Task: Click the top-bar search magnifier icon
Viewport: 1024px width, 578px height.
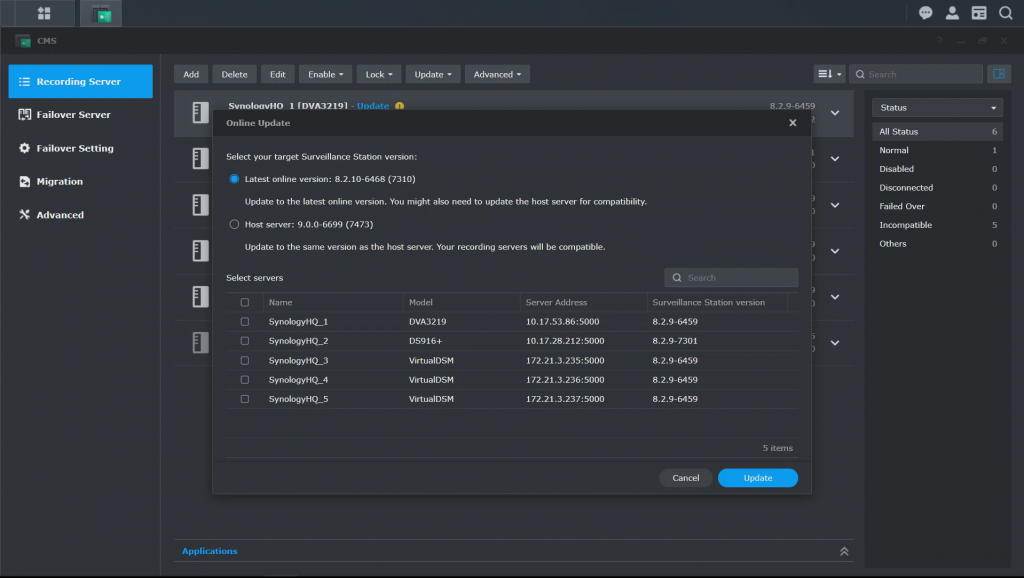Action: coord(1005,13)
